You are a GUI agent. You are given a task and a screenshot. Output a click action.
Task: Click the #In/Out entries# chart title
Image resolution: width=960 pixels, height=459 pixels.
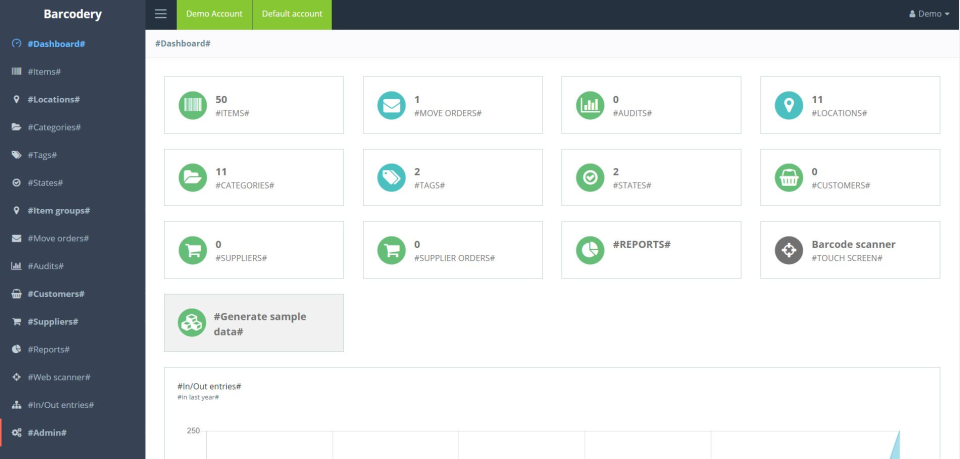pyautogui.click(x=209, y=387)
